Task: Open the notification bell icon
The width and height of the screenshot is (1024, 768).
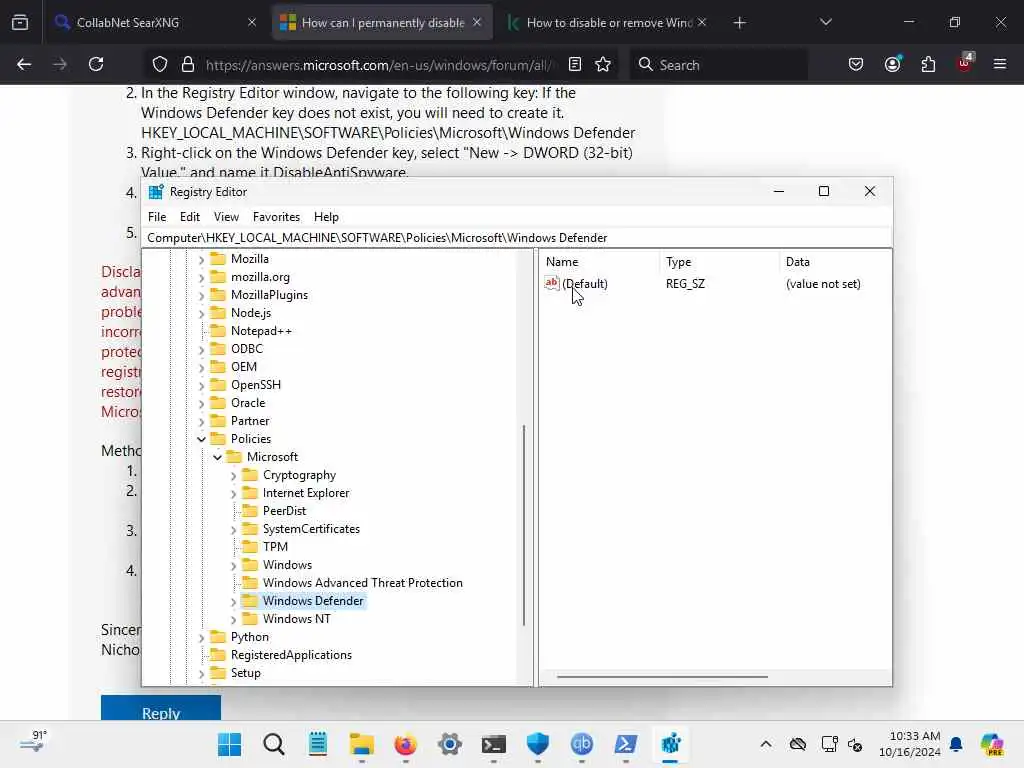Action: pos(956,744)
